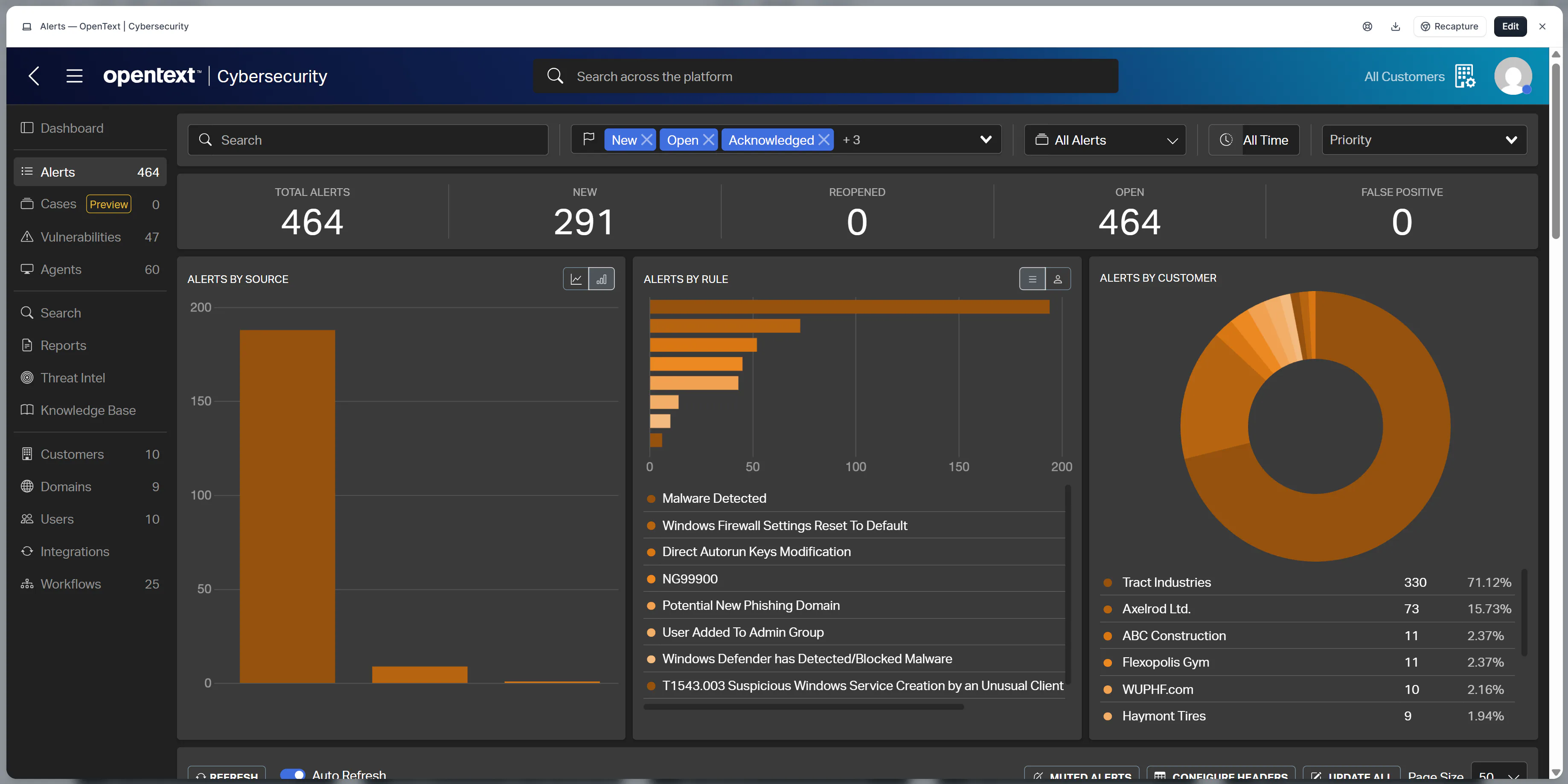Click the Tract Industries legend swatch
The height and width of the screenshot is (784, 1568).
1108,583
